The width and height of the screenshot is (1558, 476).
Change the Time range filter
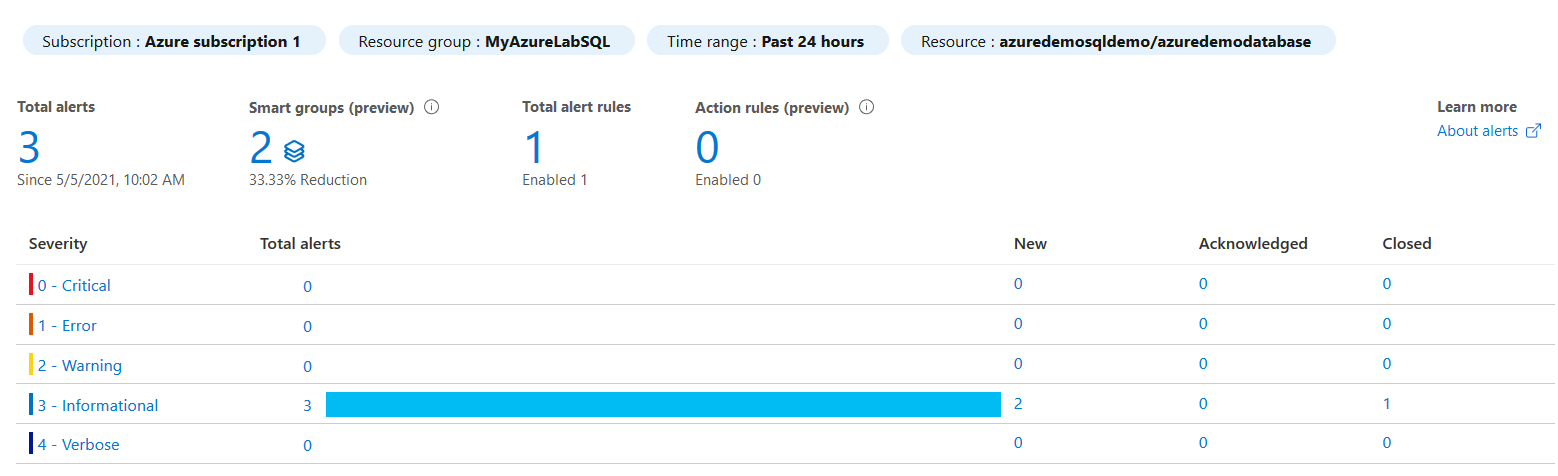pos(766,42)
